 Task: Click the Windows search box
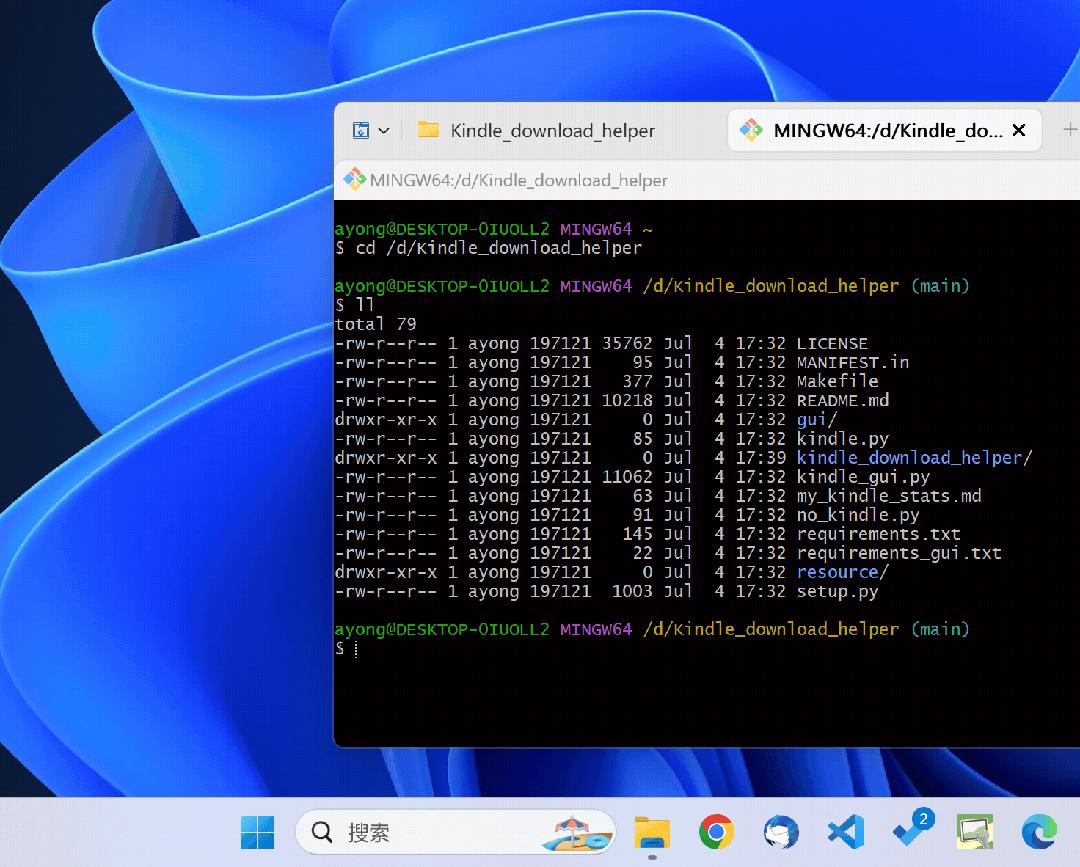(430, 831)
